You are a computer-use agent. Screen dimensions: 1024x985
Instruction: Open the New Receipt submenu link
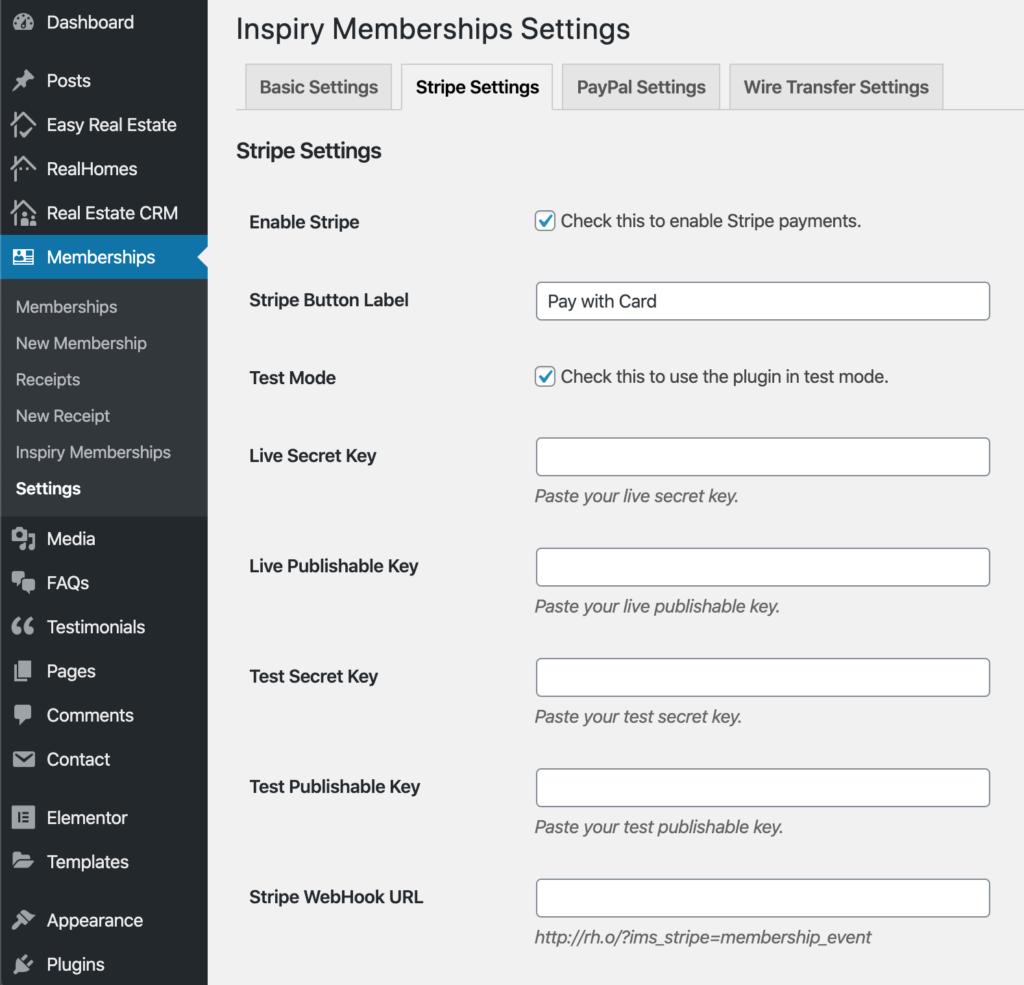(x=63, y=416)
